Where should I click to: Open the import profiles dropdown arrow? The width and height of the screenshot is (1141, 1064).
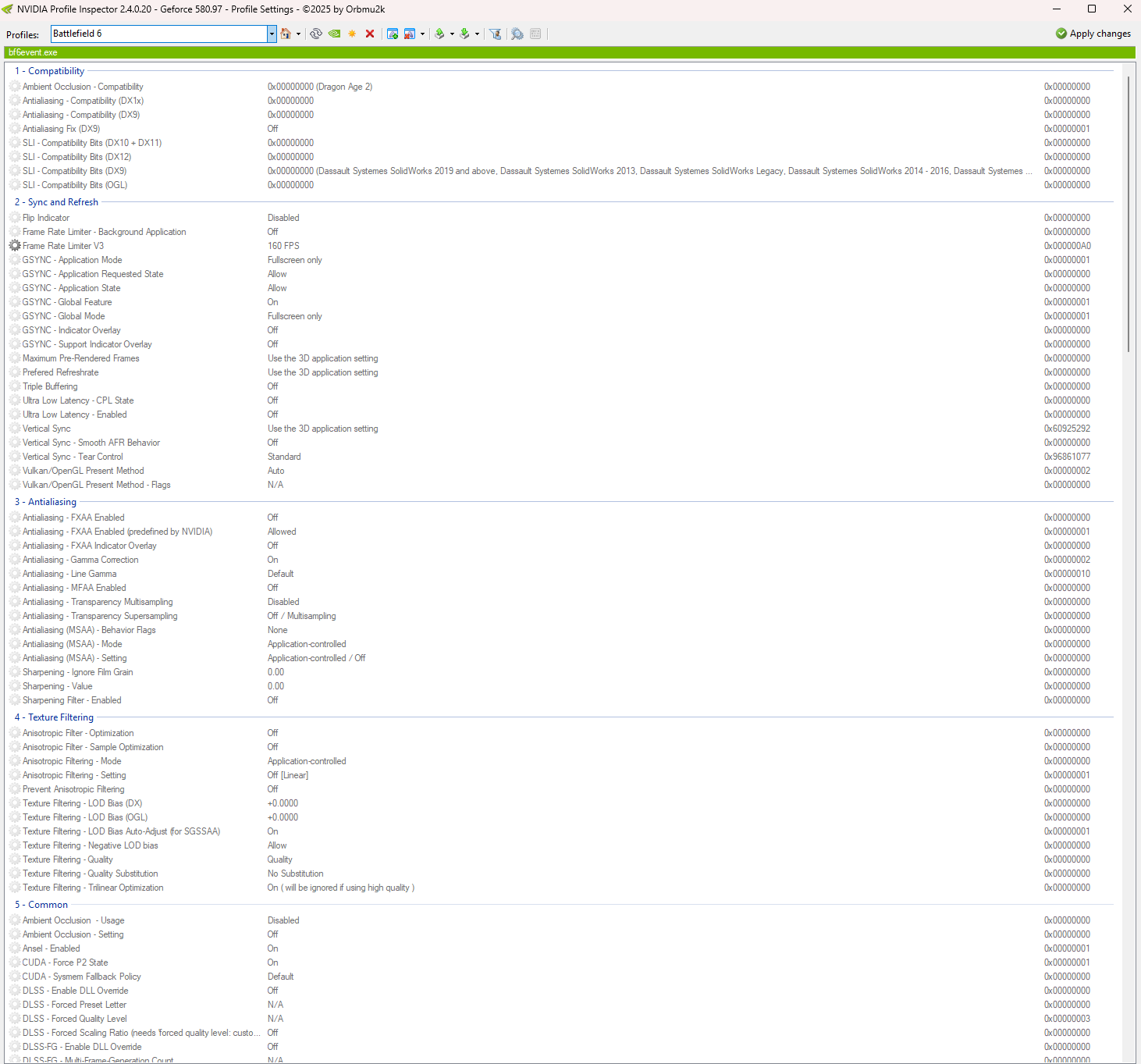pos(477,34)
